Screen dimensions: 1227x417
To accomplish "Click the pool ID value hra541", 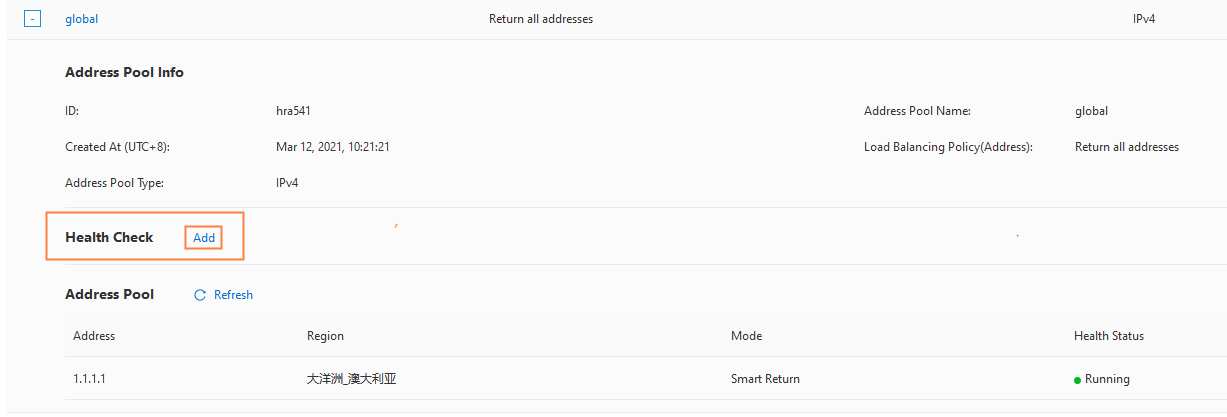I will point(293,111).
